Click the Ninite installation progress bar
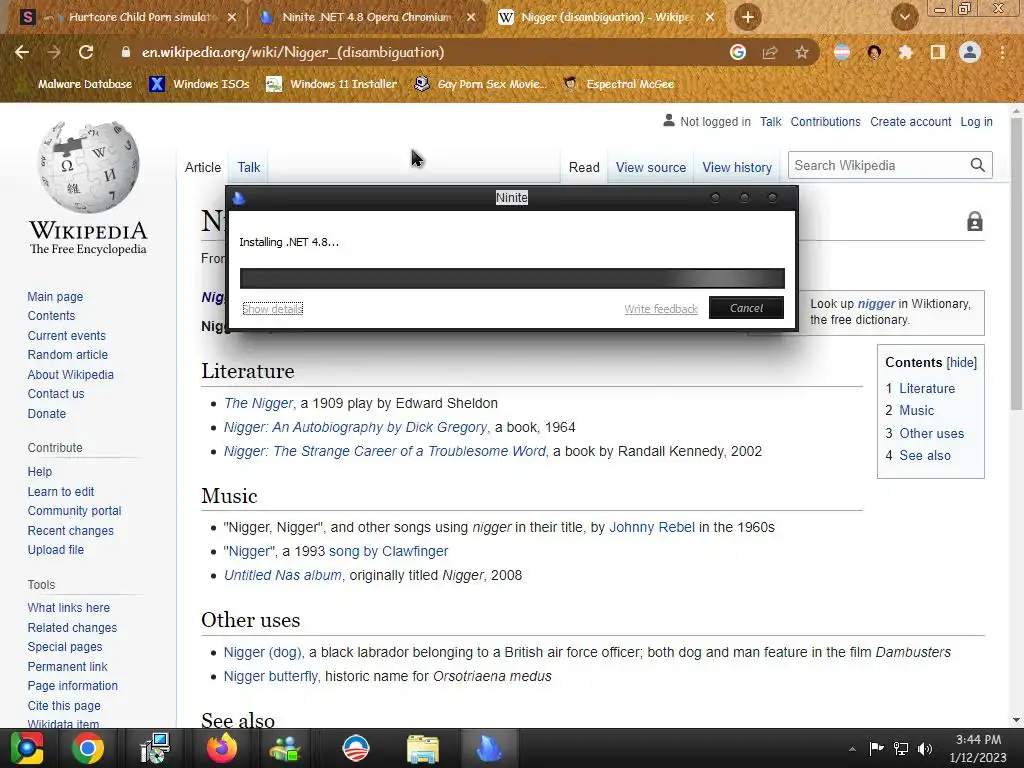The image size is (1024, 768). pyautogui.click(x=512, y=278)
